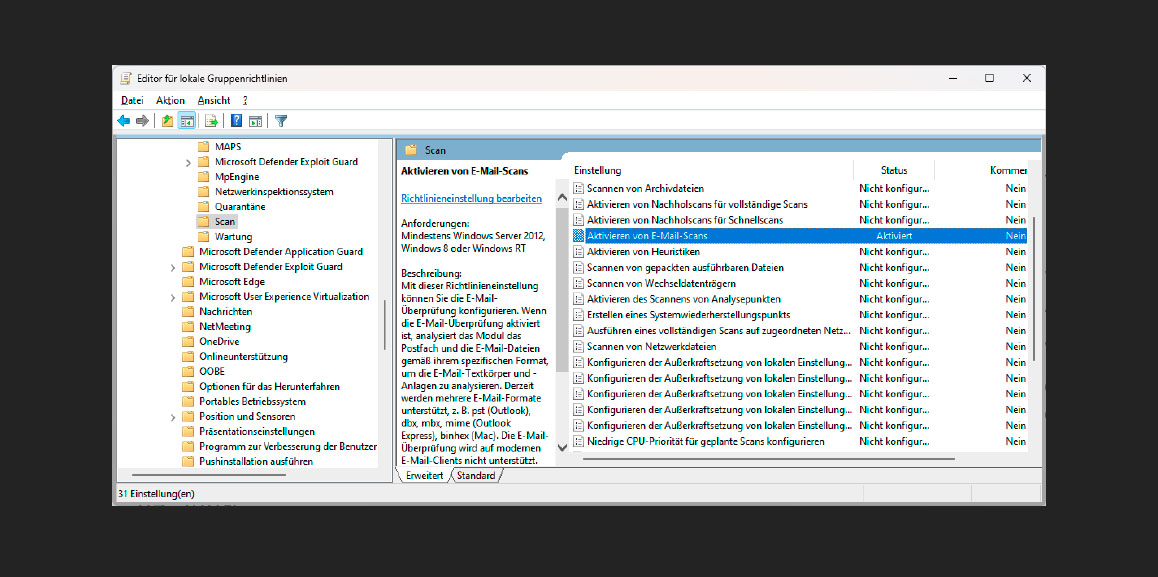Open Richtlinieneinstellung bearbeiten link

pyautogui.click(x=470, y=198)
